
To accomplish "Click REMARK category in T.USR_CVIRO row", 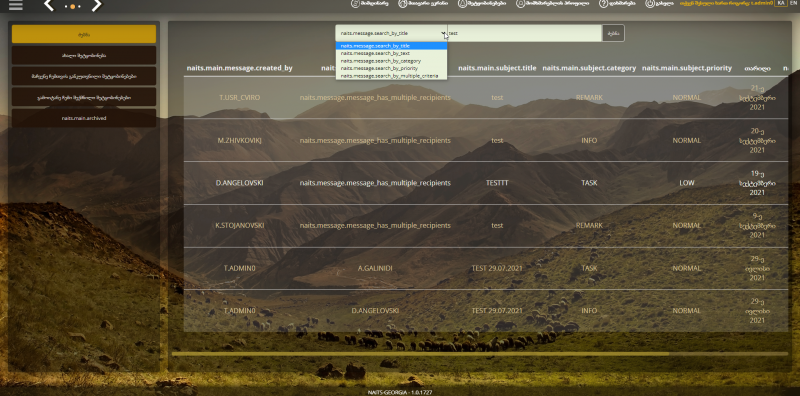I will click(x=589, y=97).
